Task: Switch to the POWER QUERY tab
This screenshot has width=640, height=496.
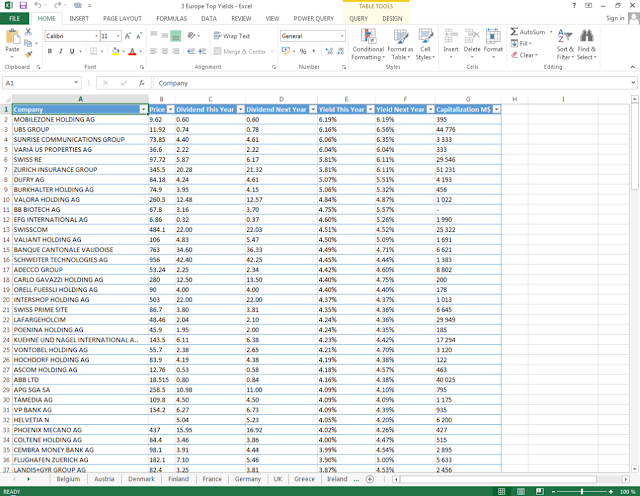Action: (313, 18)
